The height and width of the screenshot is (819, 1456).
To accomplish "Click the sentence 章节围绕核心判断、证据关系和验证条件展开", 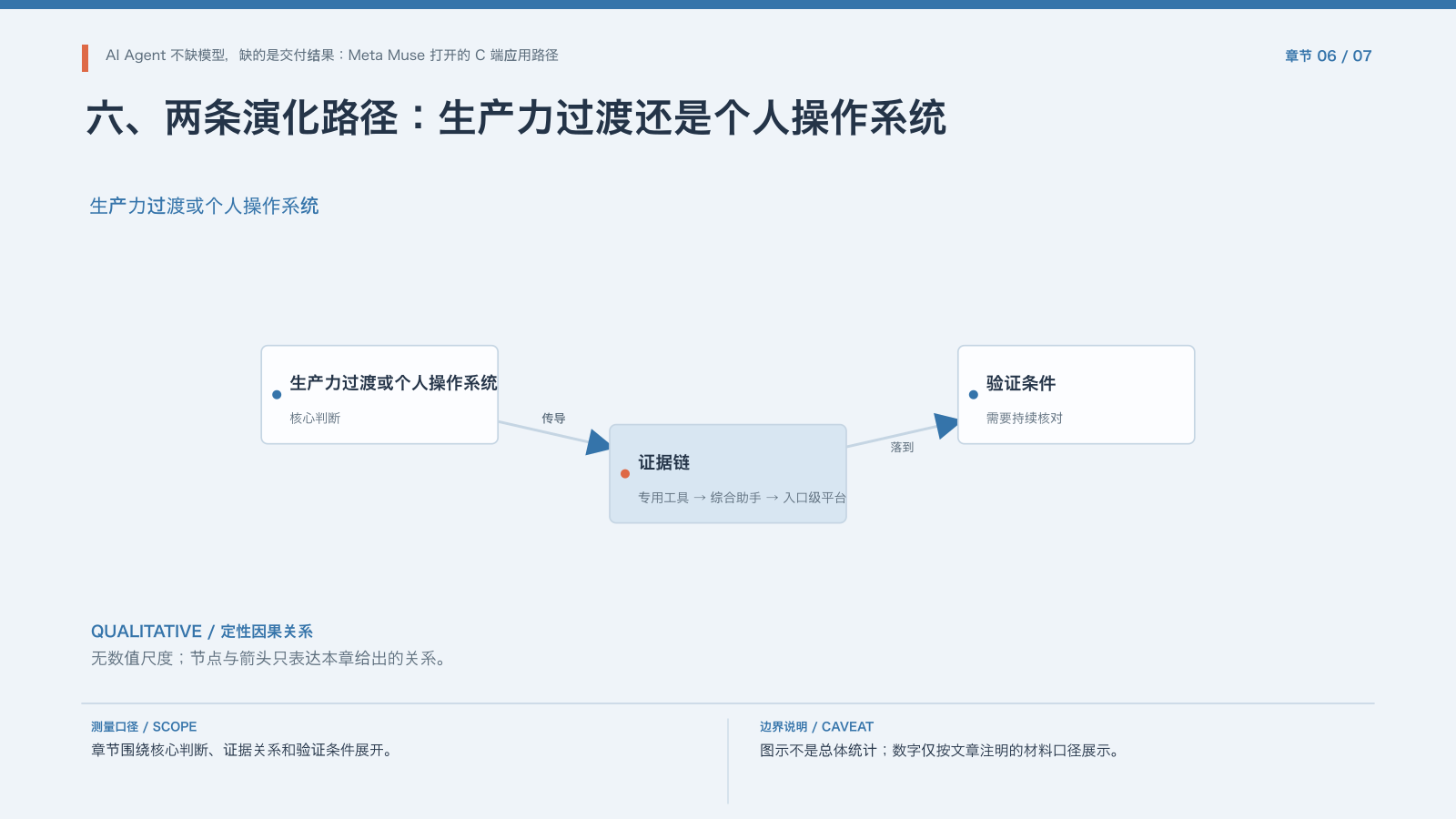I will click(x=242, y=751).
